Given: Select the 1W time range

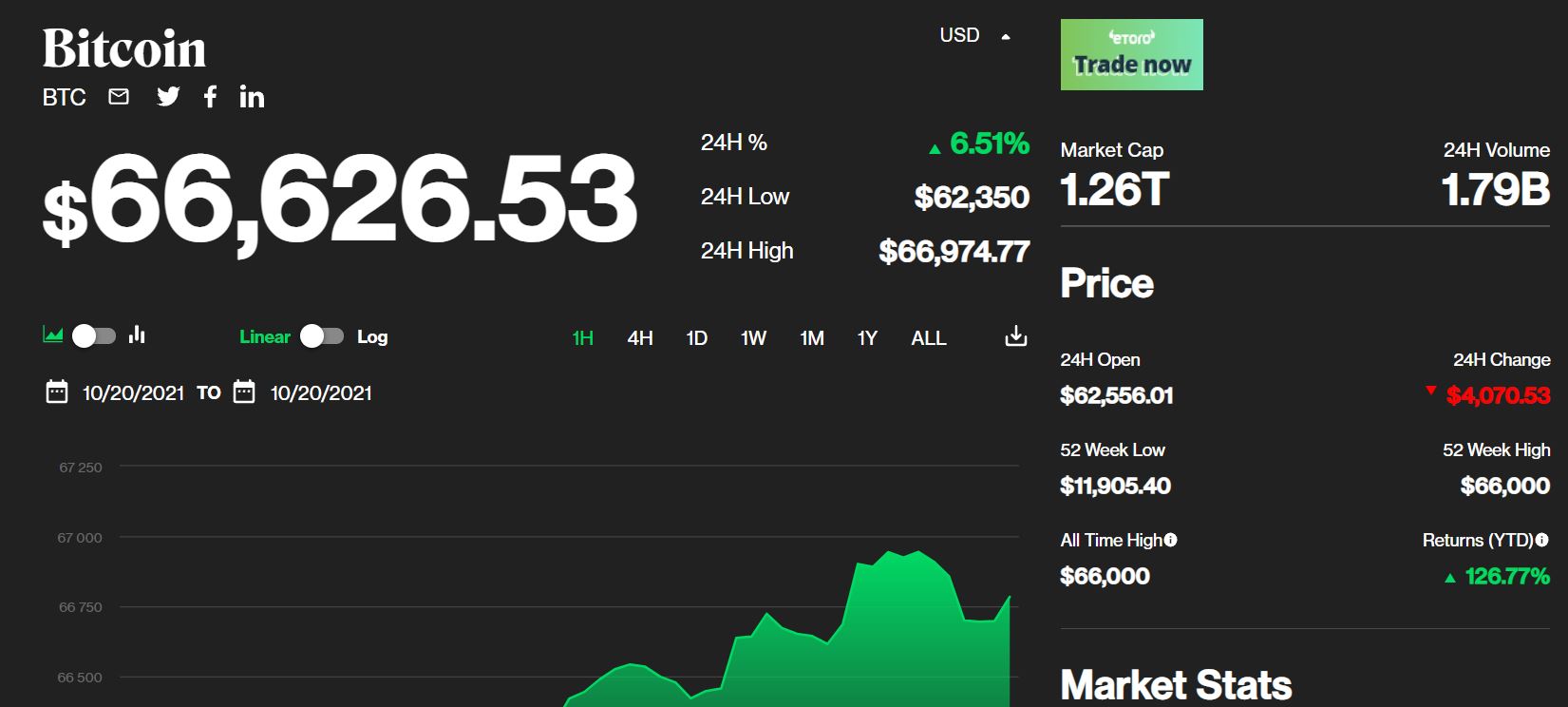Looking at the screenshot, I should 753,338.
